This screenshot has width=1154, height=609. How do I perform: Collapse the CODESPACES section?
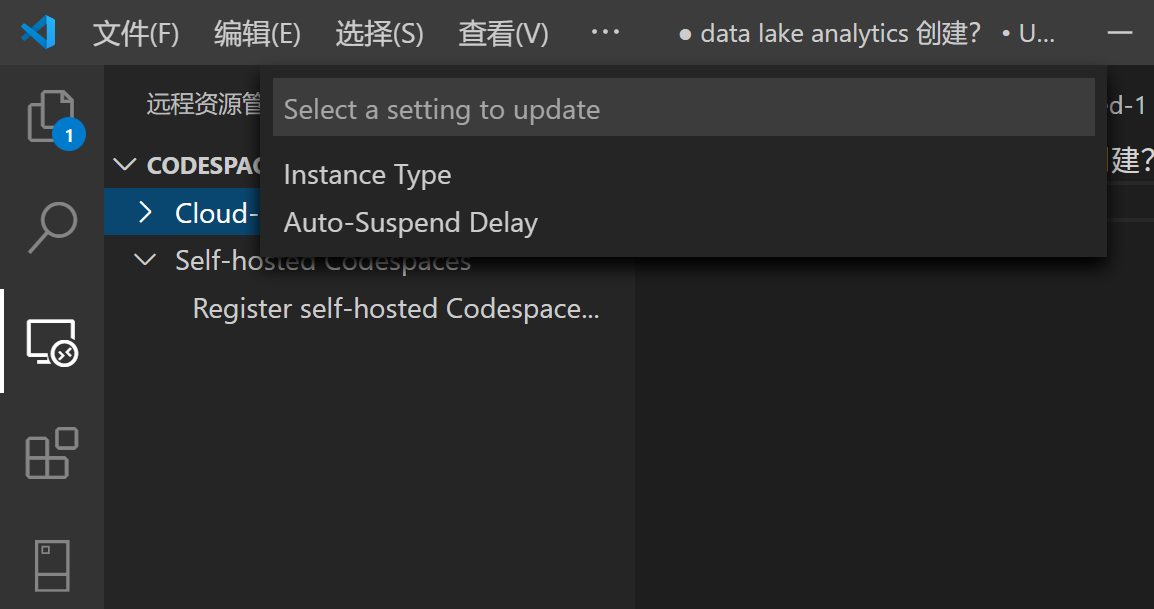tap(124, 164)
